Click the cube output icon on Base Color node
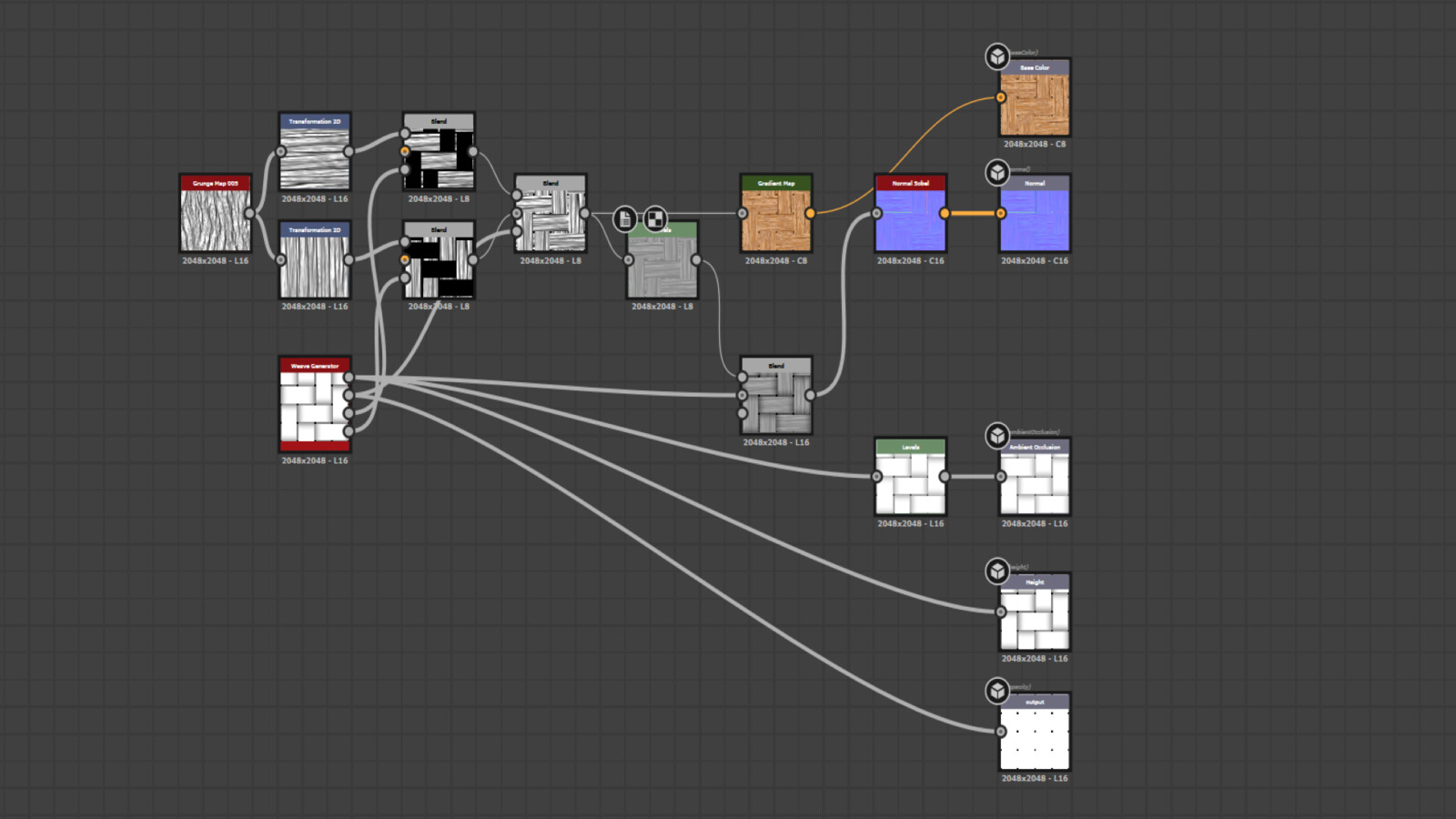The height and width of the screenshot is (819, 1456). [x=997, y=56]
